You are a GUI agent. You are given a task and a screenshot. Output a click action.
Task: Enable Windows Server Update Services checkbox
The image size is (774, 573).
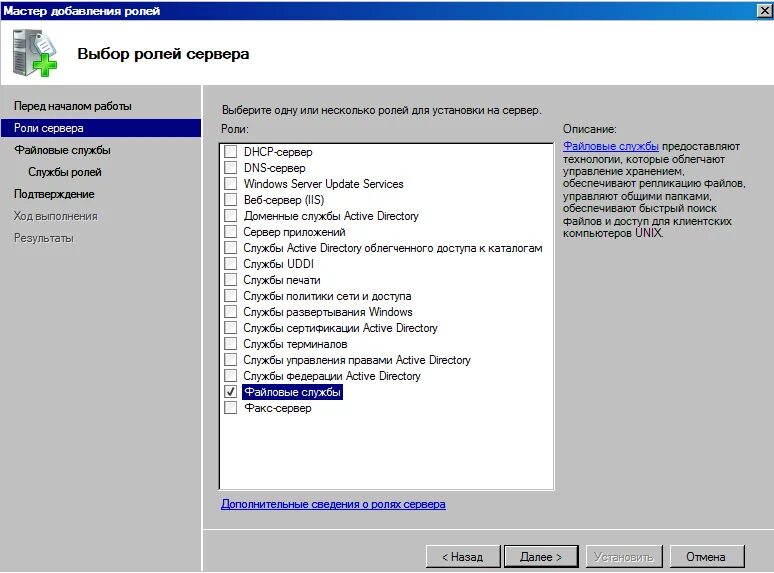[x=231, y=184]
